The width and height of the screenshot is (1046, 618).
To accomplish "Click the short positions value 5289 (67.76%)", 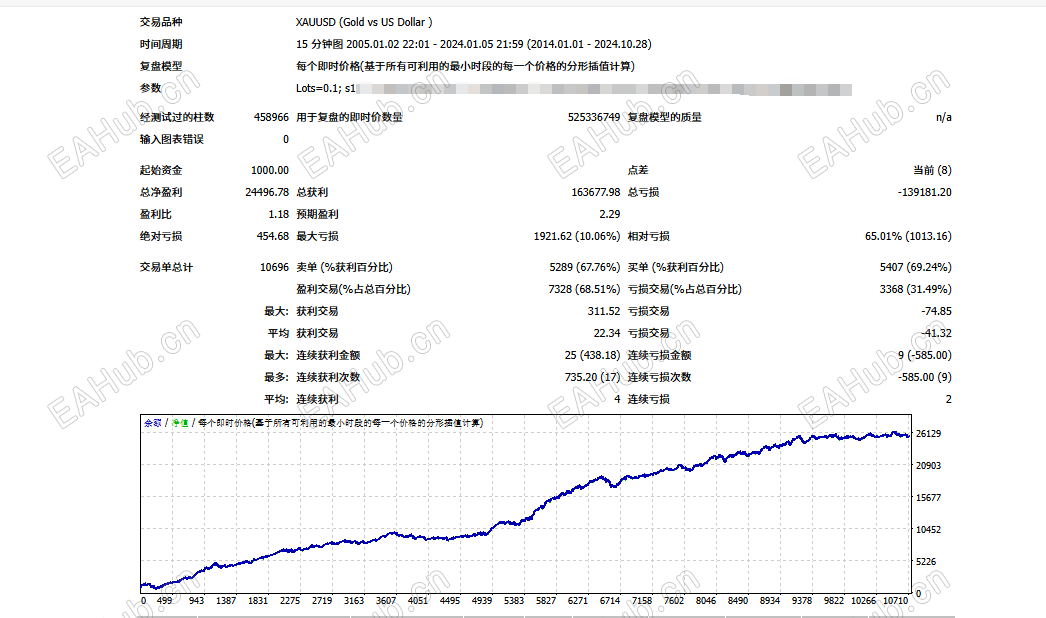I will [x=585, y=267].
